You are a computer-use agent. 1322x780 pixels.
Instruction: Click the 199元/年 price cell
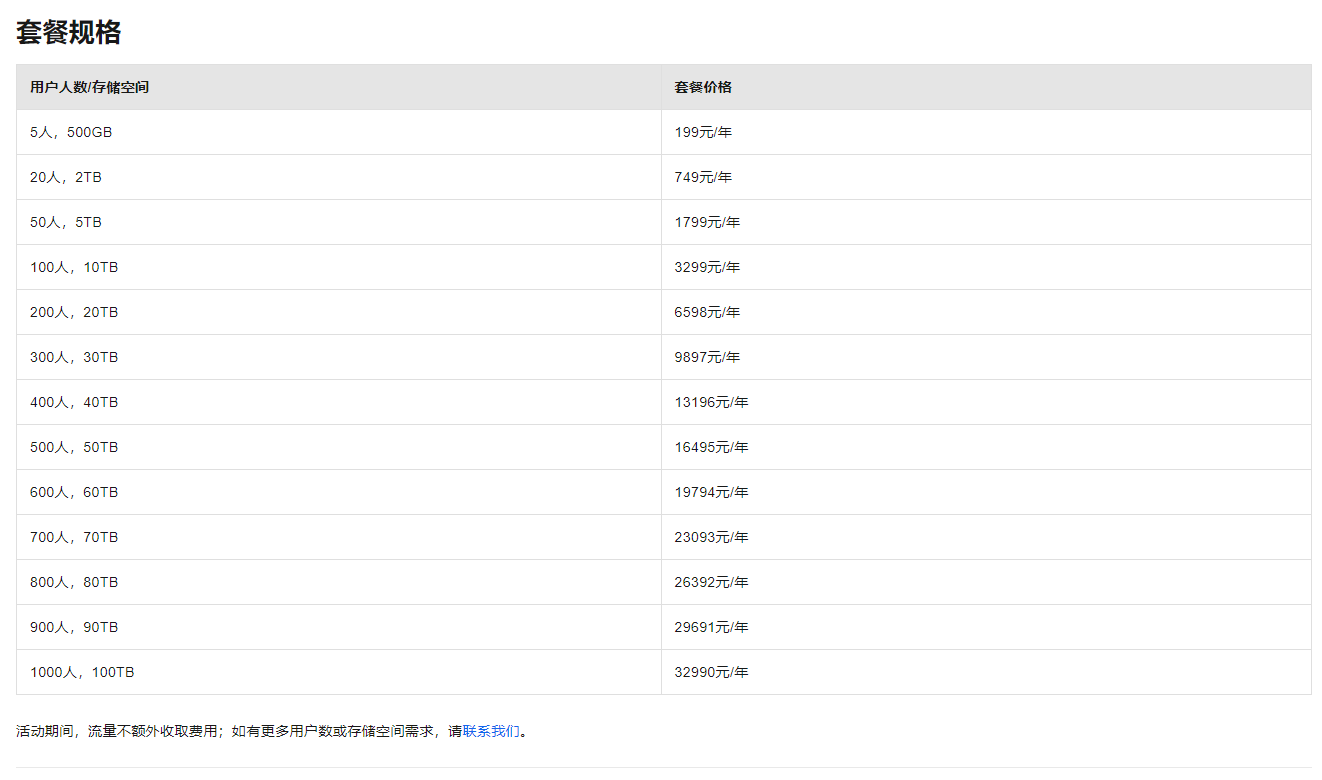coord(703,132)
